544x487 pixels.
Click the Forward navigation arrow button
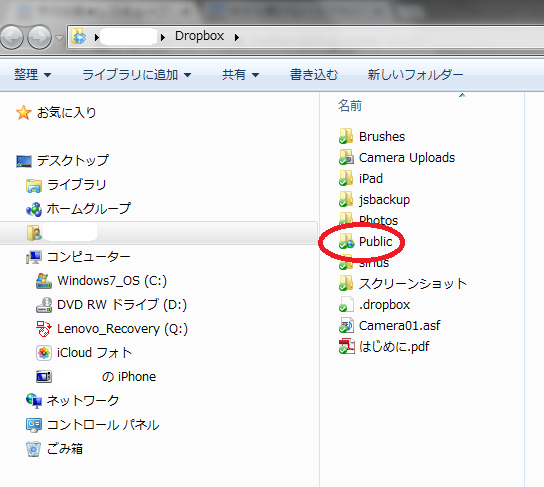39,37
